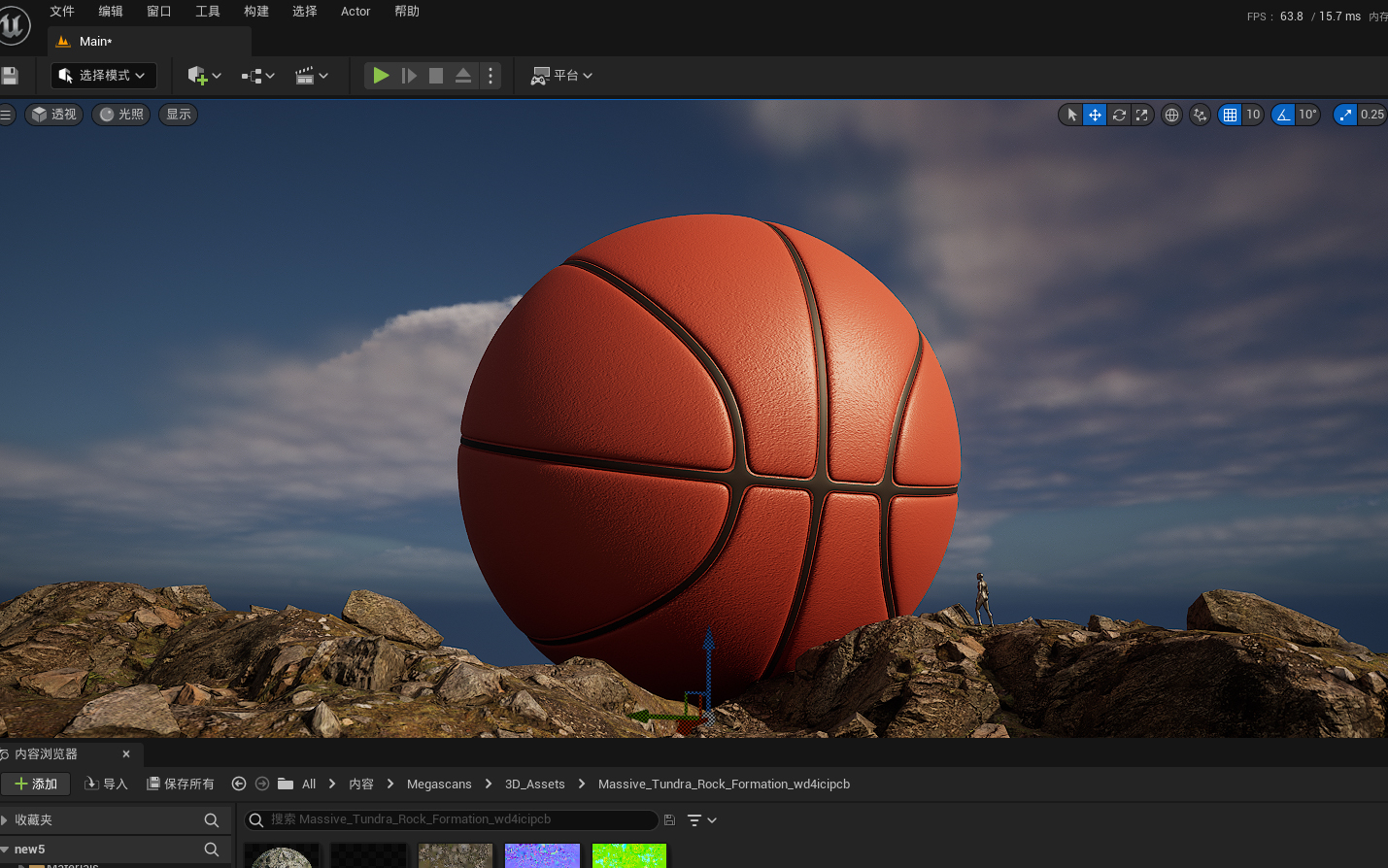
Task: Change scale snap value 0.25
Action: tap(1372, 115)
